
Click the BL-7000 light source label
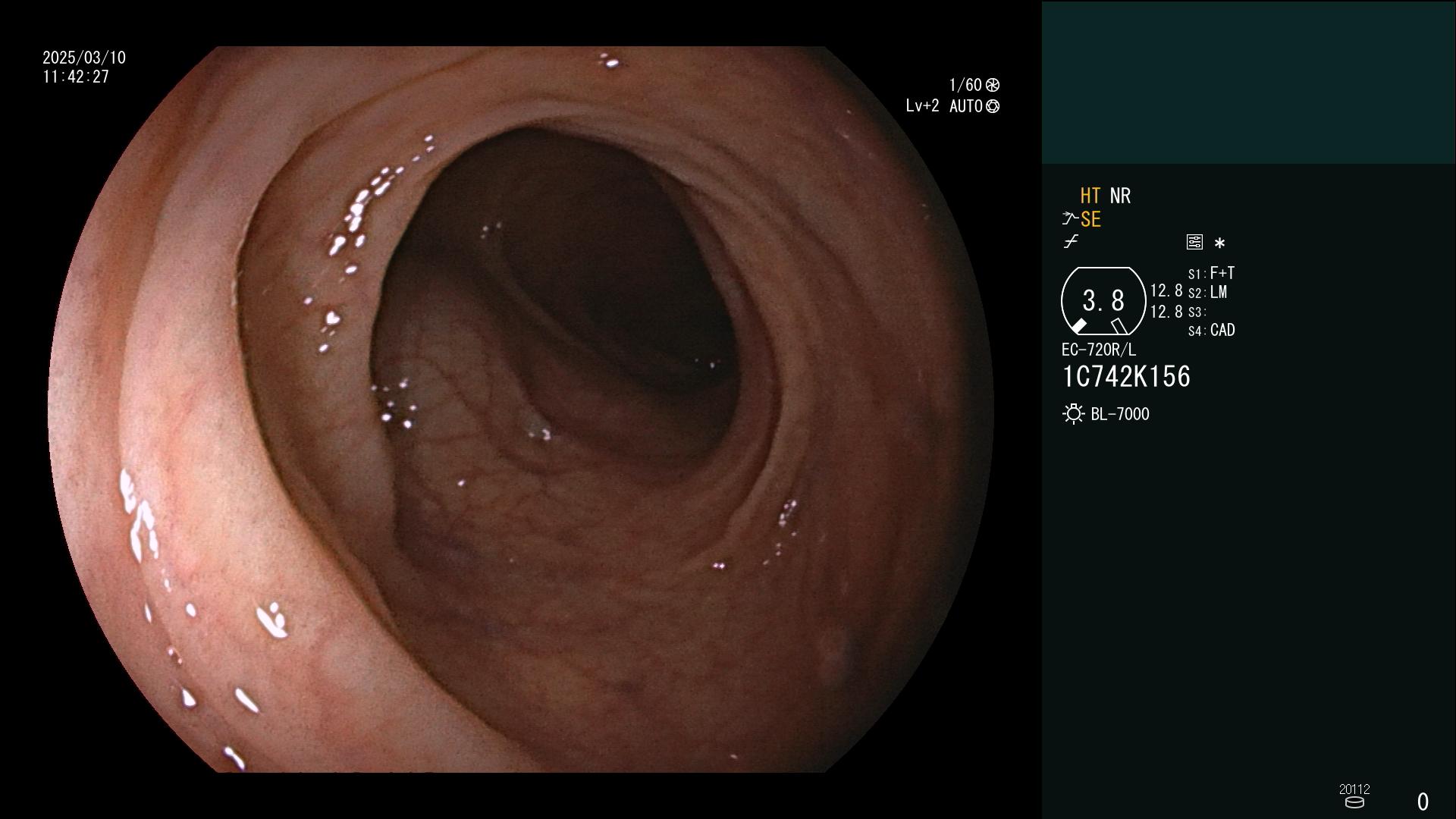point(1120,414)
